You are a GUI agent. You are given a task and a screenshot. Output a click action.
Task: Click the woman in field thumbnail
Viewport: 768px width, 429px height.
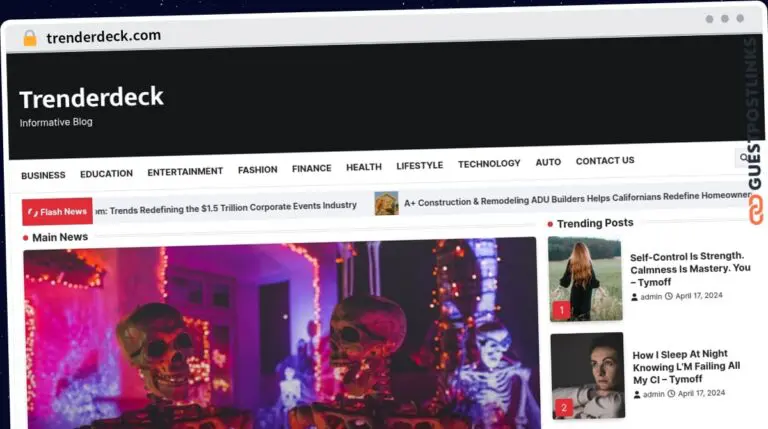point(585,279)
